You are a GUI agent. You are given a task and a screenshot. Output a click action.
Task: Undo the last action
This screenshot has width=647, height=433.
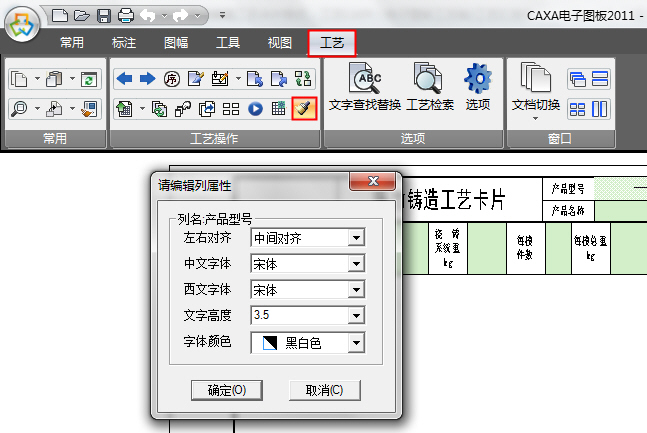coord(148,16)
